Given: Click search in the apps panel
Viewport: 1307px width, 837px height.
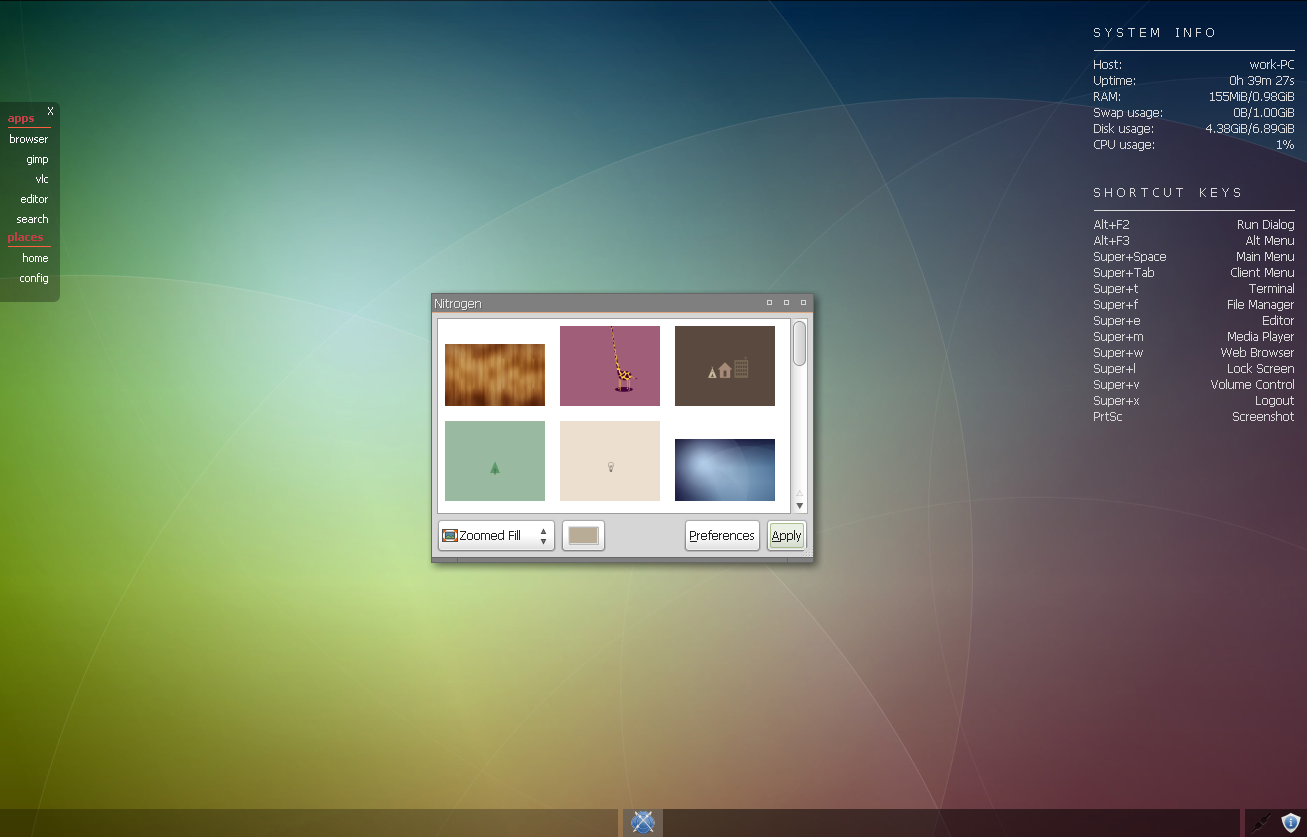Looking at the screenshot, I should click(x=32, y=219).
